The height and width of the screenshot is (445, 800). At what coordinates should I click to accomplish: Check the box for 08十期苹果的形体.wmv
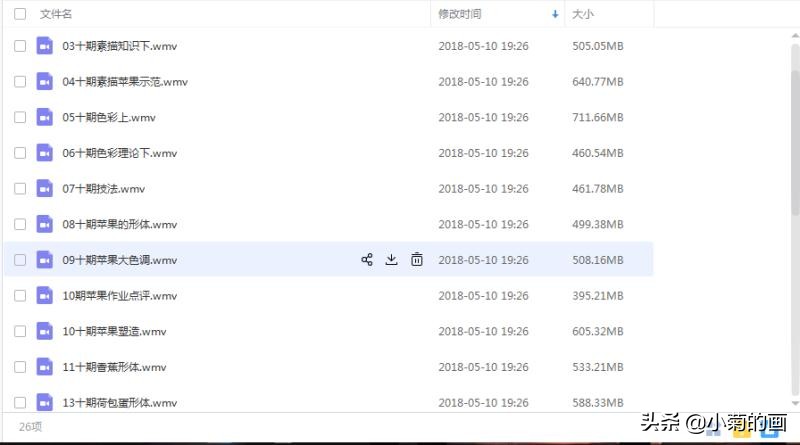20,225
